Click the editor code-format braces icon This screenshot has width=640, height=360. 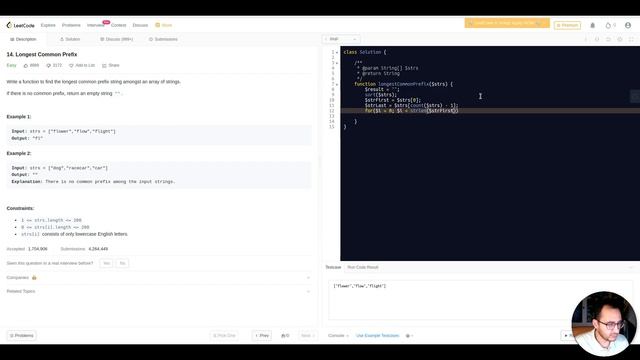(597, 39)
